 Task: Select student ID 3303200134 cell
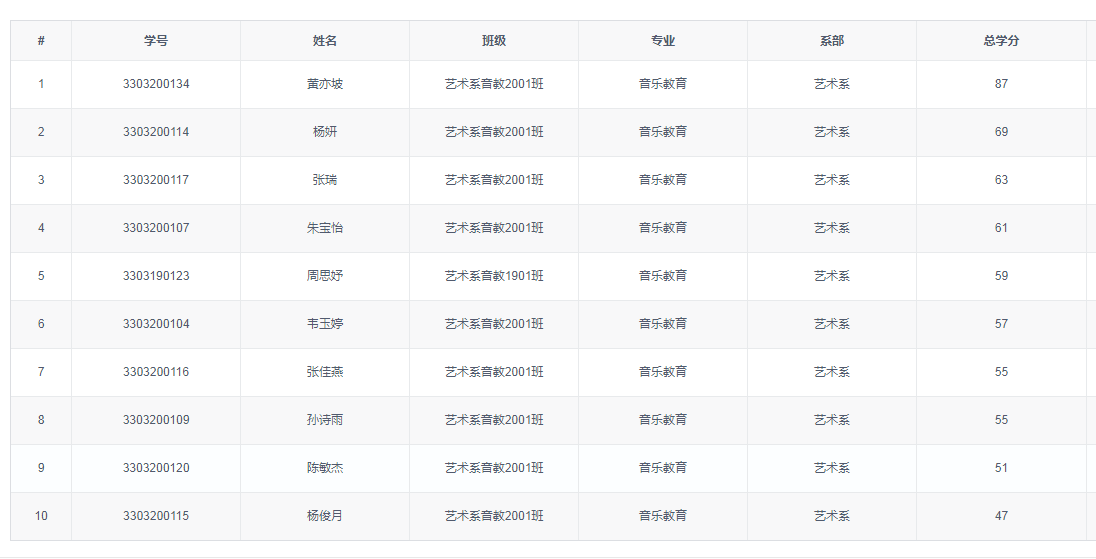click(x=155, y=84)
